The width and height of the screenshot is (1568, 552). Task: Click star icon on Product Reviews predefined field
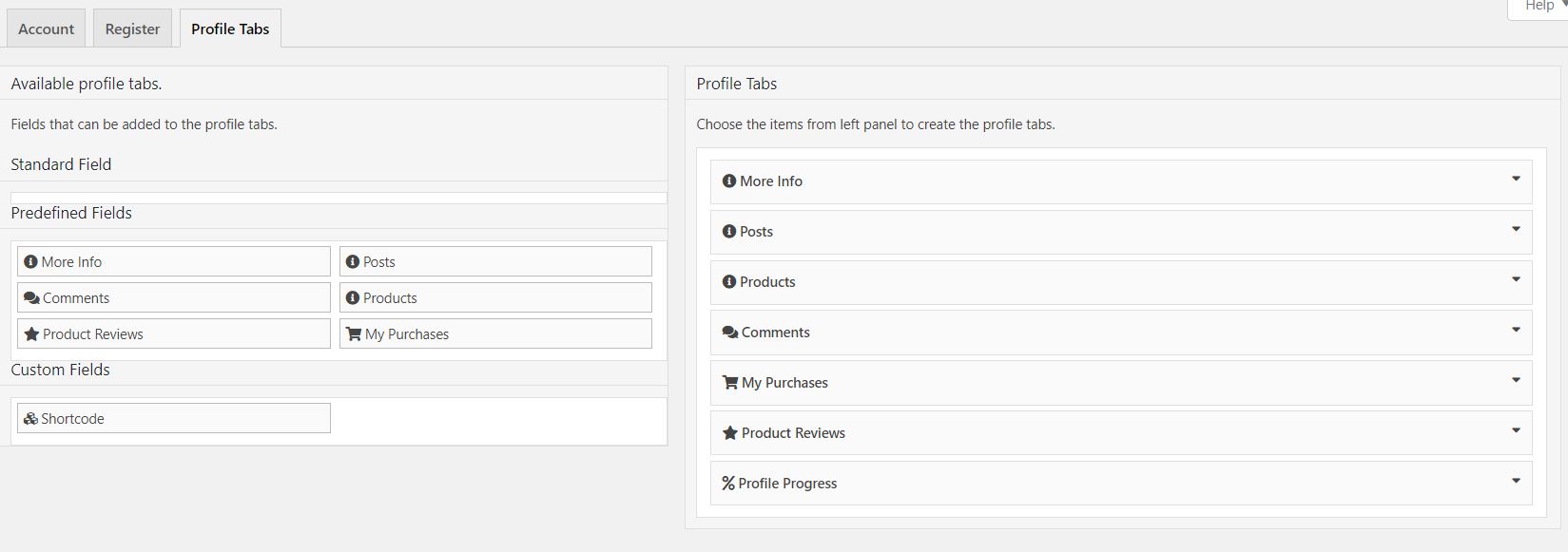tap(31, 333)
